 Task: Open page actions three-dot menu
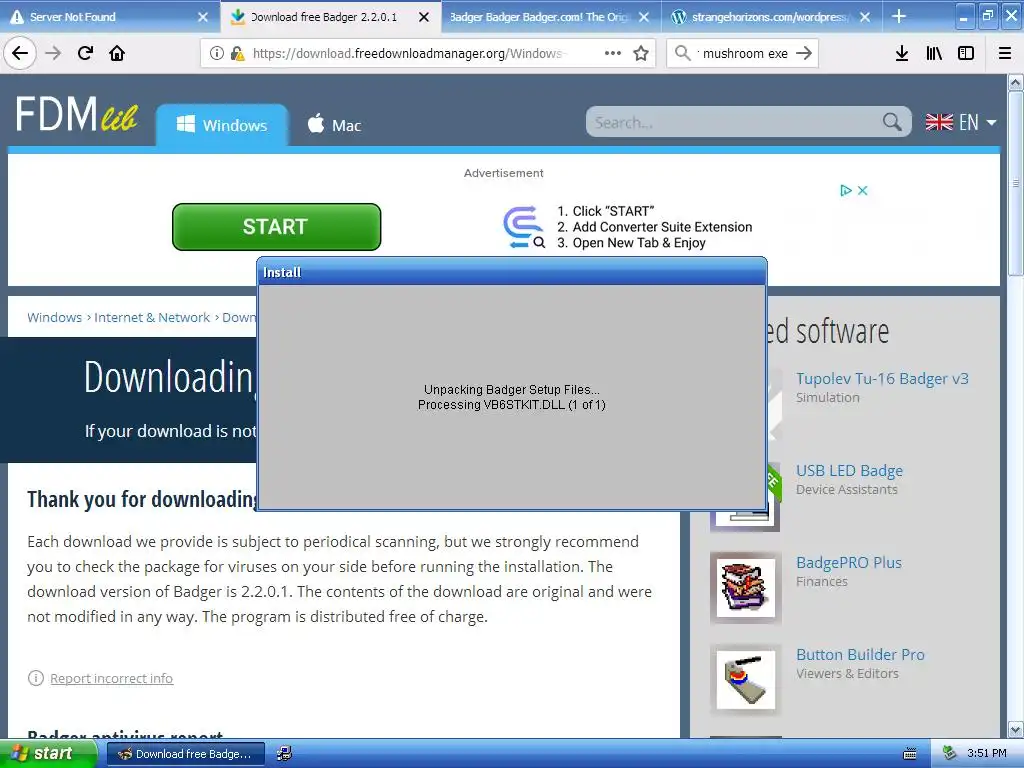tap(613, 53)
